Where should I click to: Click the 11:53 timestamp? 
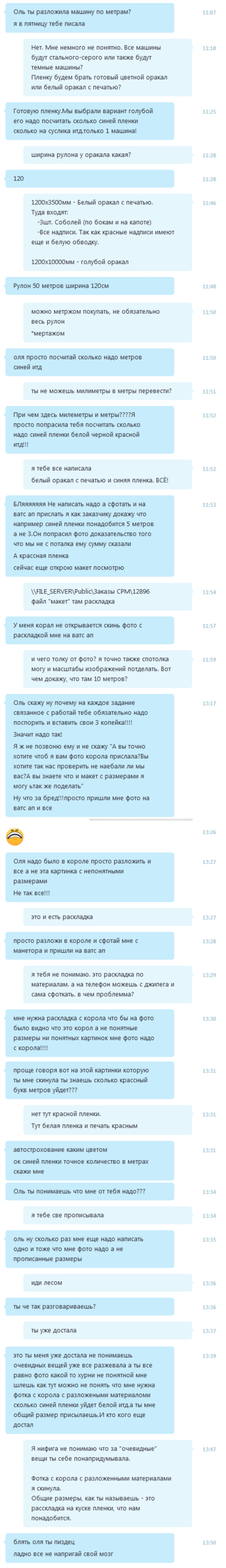pos(209,505)
